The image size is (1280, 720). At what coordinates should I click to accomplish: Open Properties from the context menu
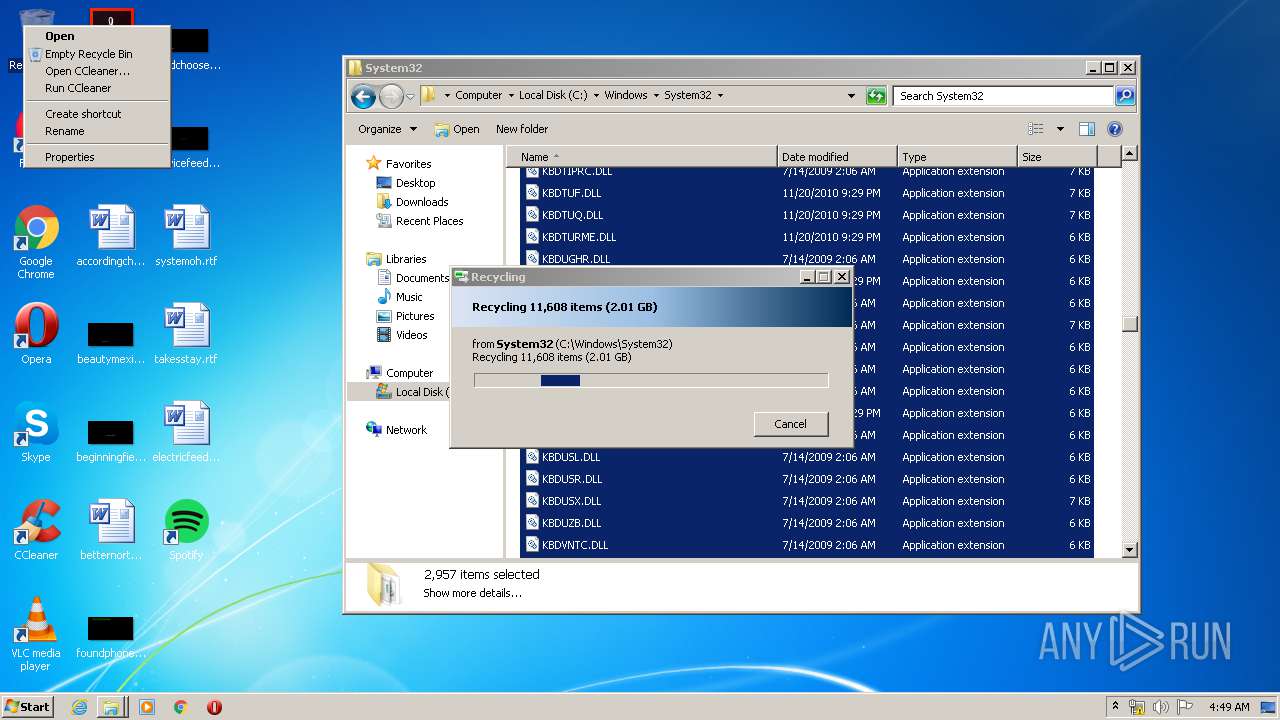pos(97,157)
